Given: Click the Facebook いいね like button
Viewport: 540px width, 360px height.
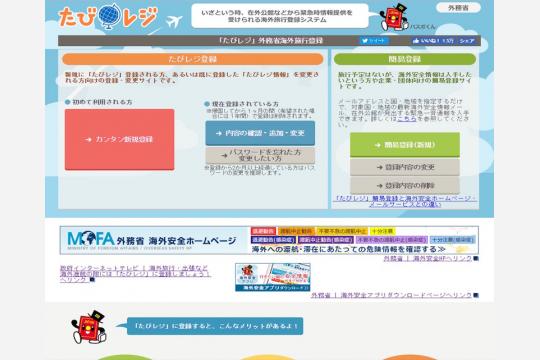Looking at the screenshot, I should coord(433,41).
